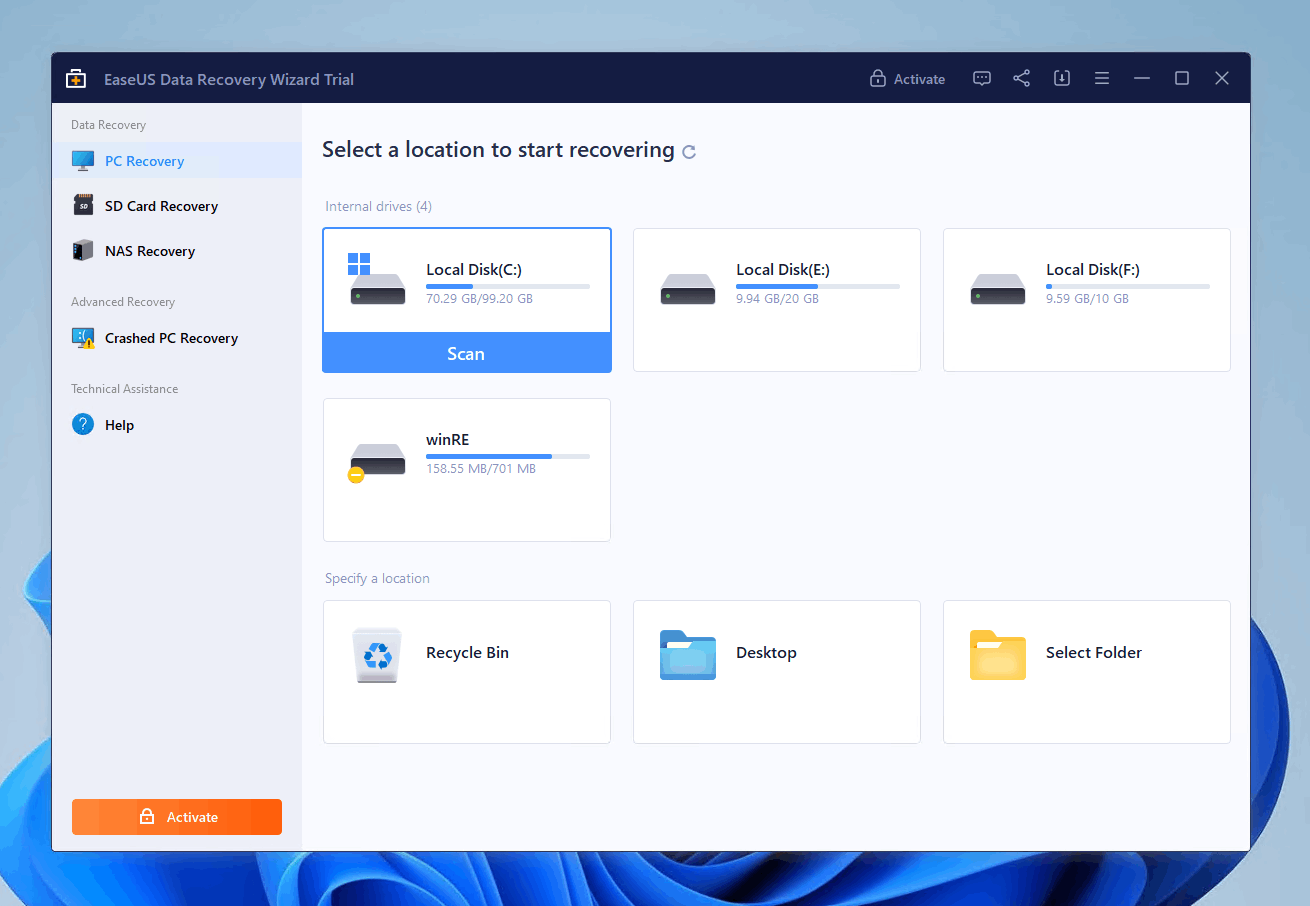This screenshot has width=1310, height=906.
Task: Click the Crashed PC warning icon
Action: pyautogui.click(x=83, y=338)
